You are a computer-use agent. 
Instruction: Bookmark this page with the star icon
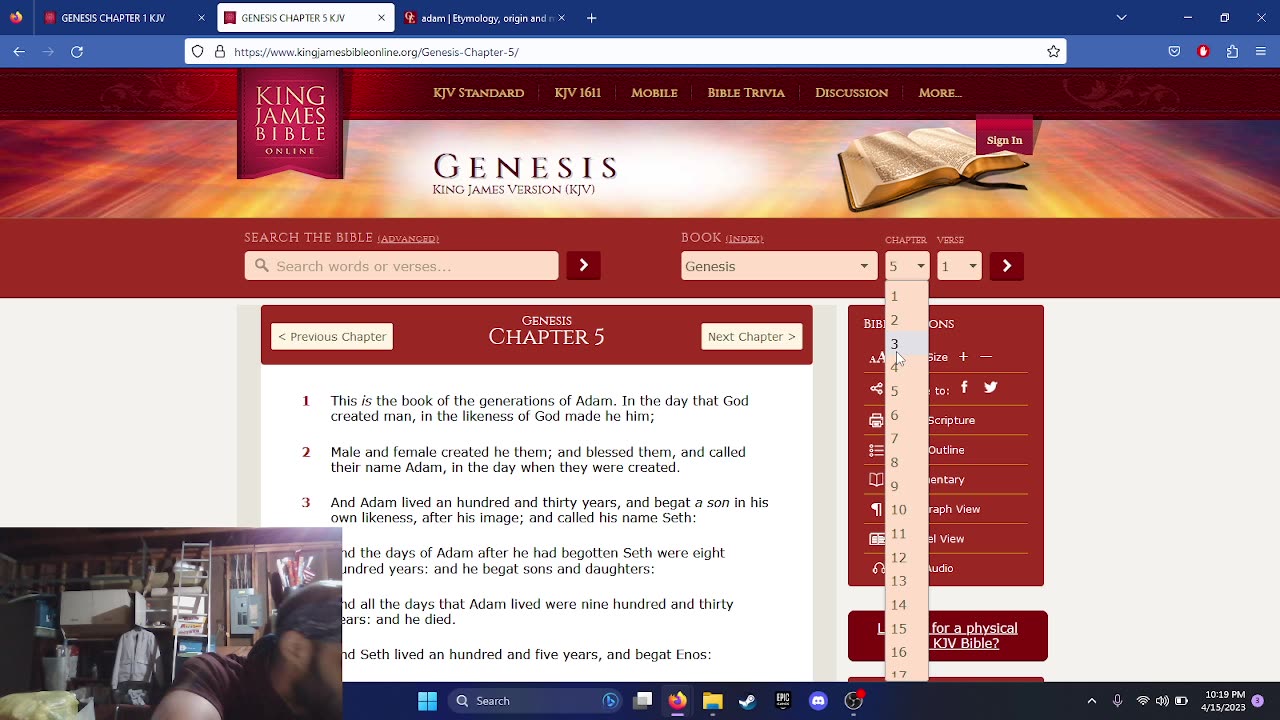click(1053, 51)
